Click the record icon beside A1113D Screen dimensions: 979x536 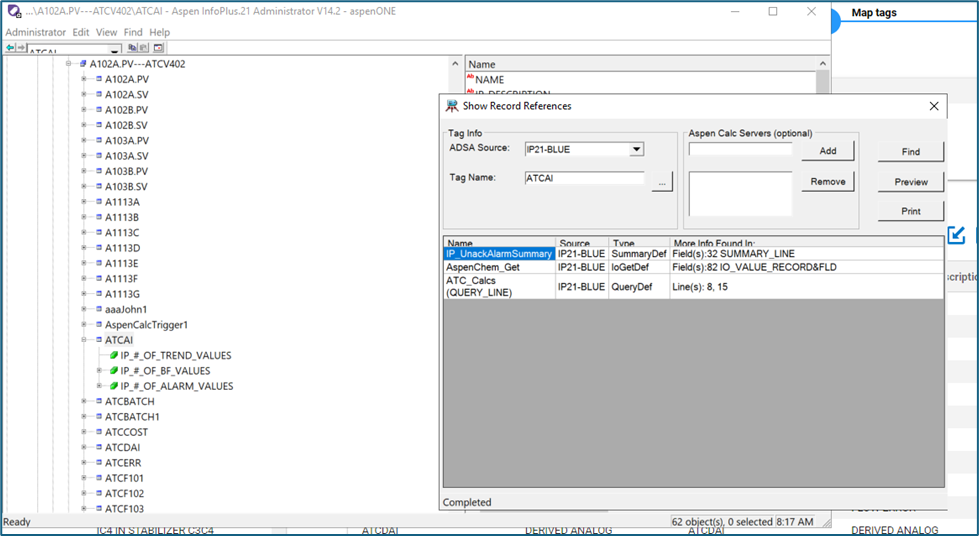[99, 248]
